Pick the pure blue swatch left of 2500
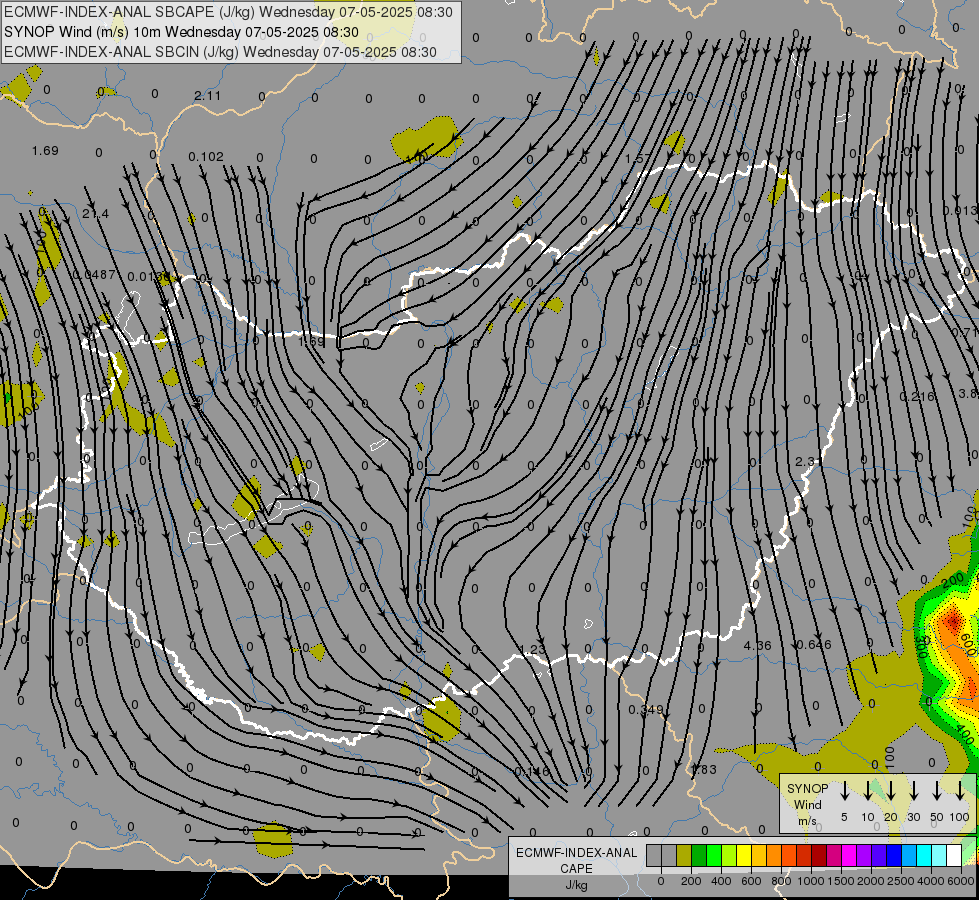 [x=894, y=855]
